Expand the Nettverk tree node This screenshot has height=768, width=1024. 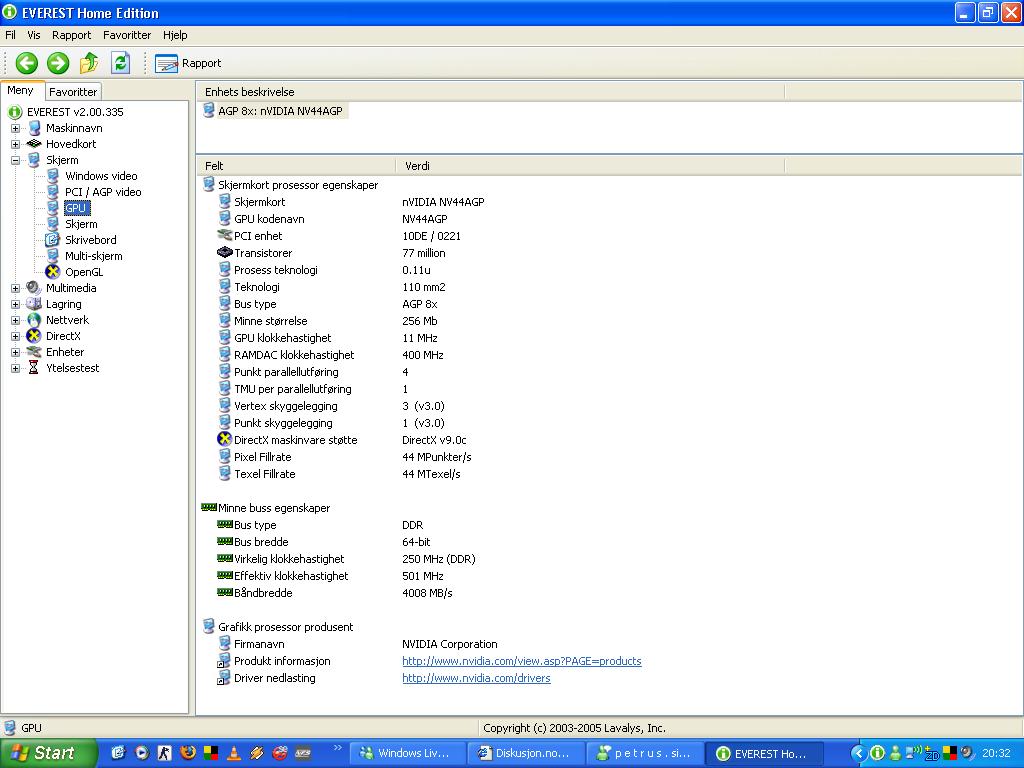tap(16, 321)
